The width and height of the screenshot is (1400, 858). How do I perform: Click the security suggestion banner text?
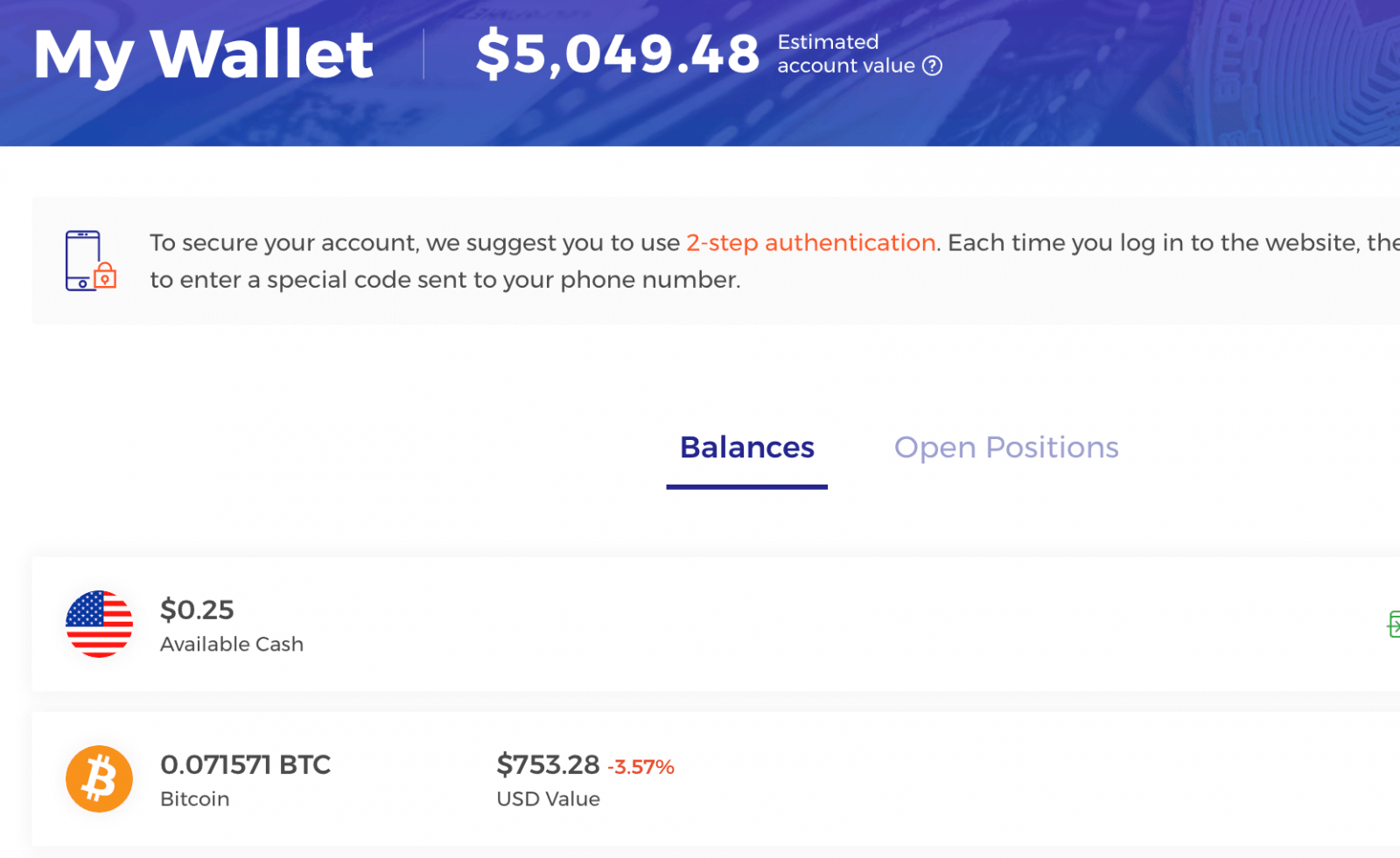point(774,261)
